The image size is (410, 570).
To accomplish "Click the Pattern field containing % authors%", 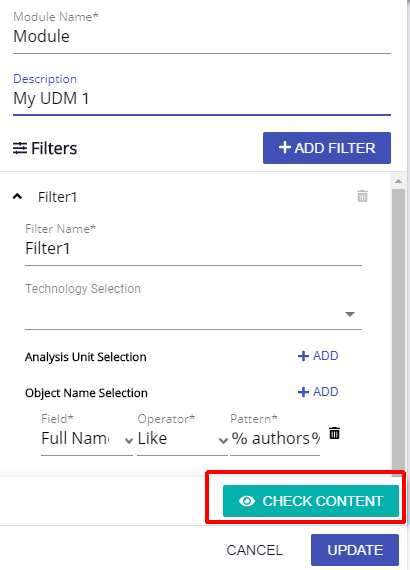I will tap(275, 438).
